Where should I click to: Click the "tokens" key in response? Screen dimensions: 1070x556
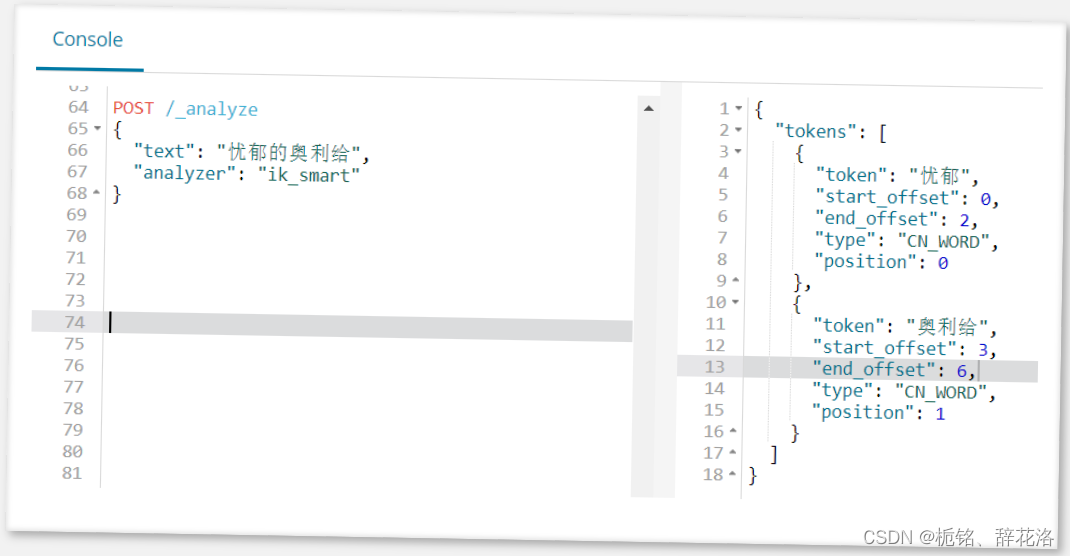click(815, 131)
